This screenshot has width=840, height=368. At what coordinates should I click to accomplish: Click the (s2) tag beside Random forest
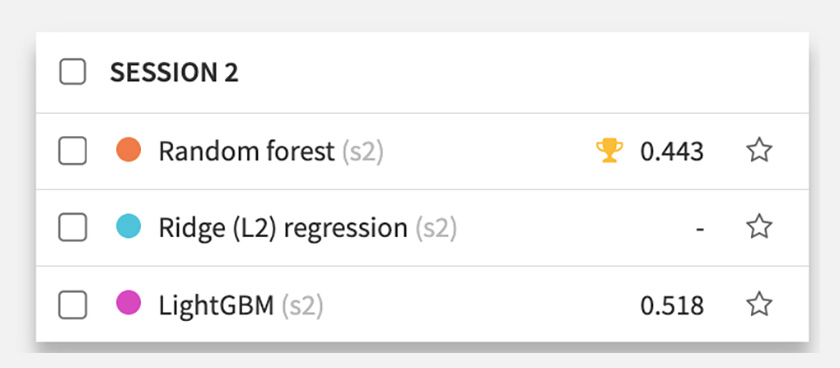point(363,152)
